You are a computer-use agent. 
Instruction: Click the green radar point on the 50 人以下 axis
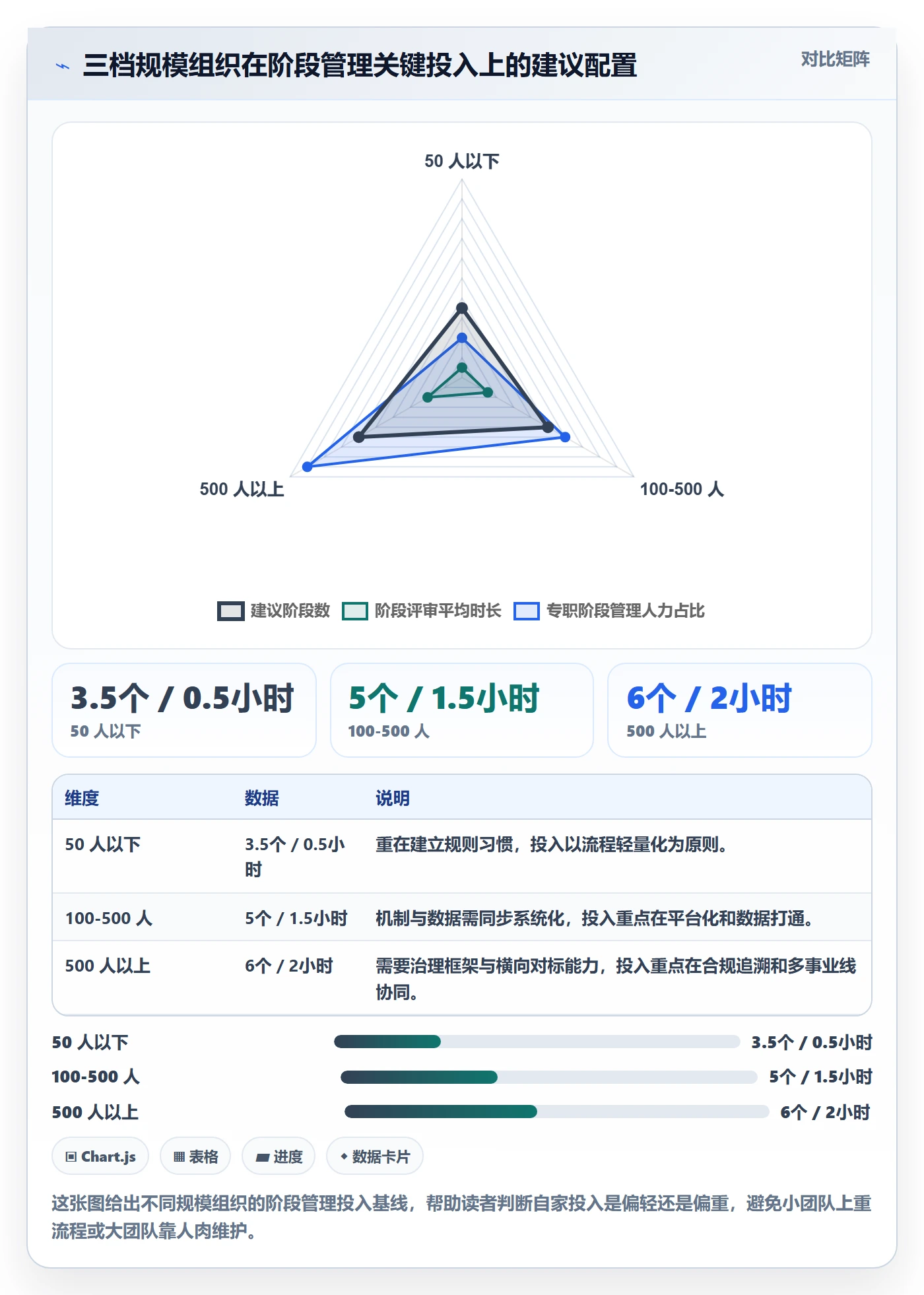462,368
